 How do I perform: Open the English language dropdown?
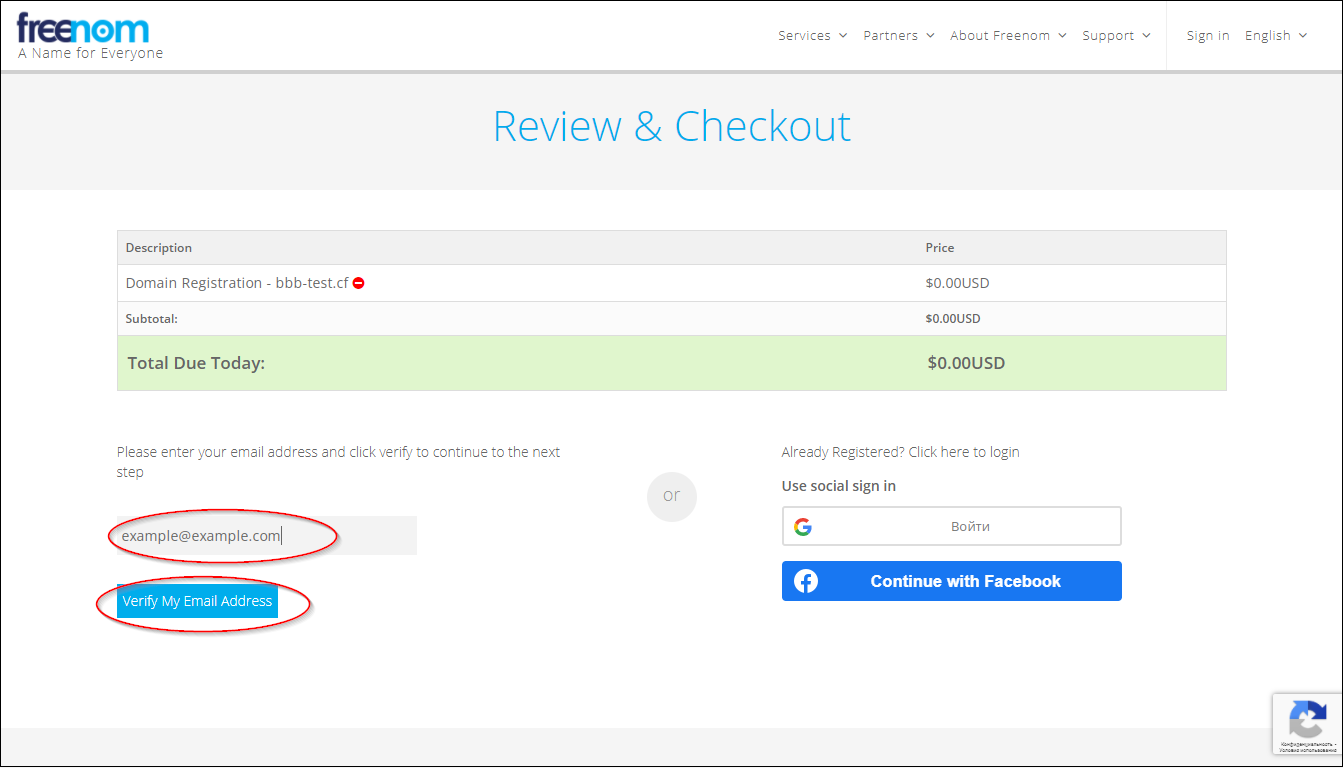point(1276,36)
